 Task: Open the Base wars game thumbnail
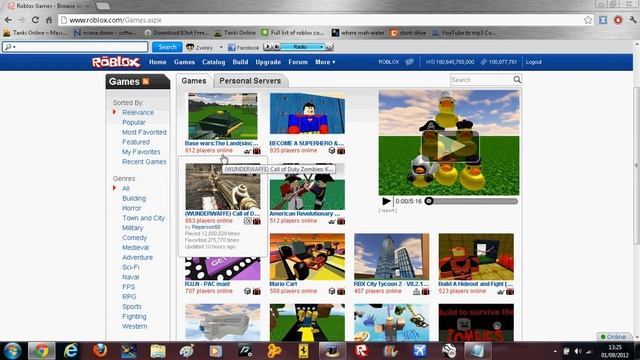pyautogui.click(x=223, y=116)
